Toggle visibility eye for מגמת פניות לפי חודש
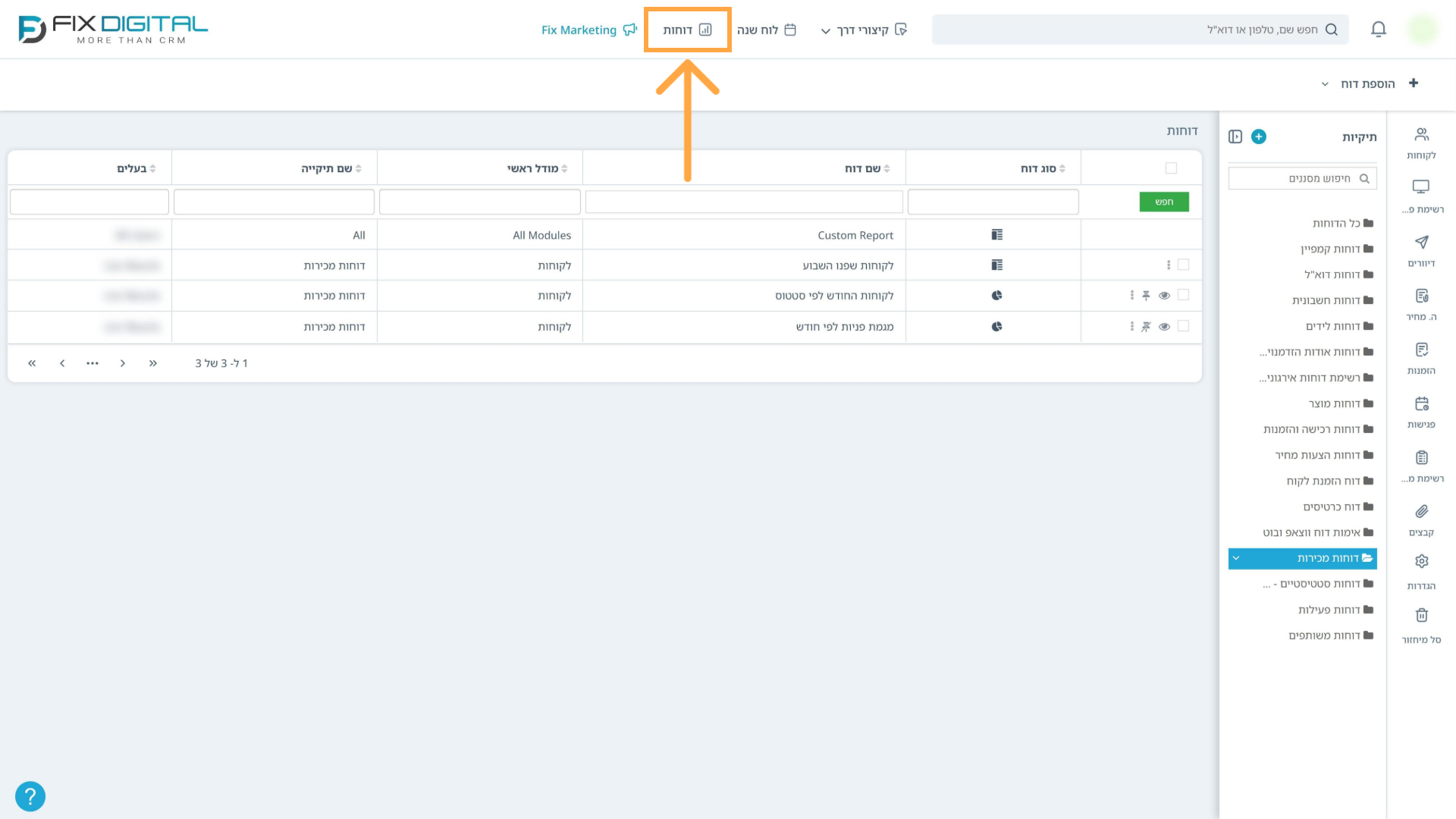1456x819 pixels. pos(1164,326)
